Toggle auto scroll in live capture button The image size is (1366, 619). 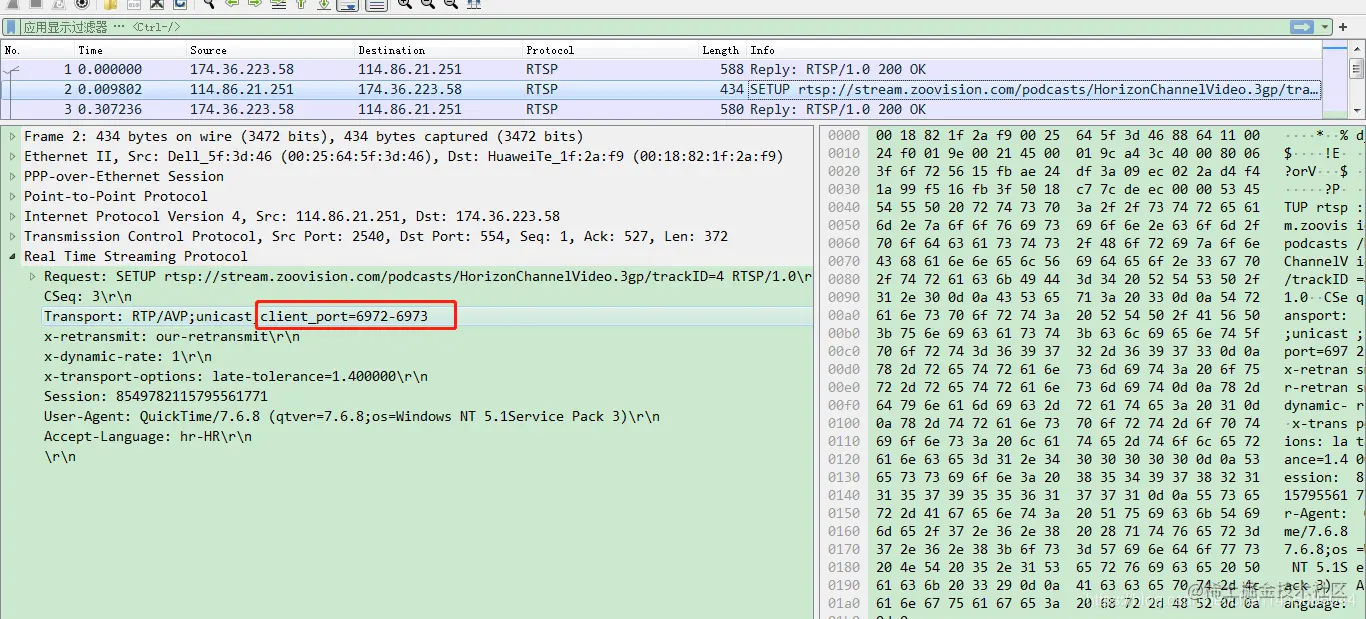tap(348, 4)
